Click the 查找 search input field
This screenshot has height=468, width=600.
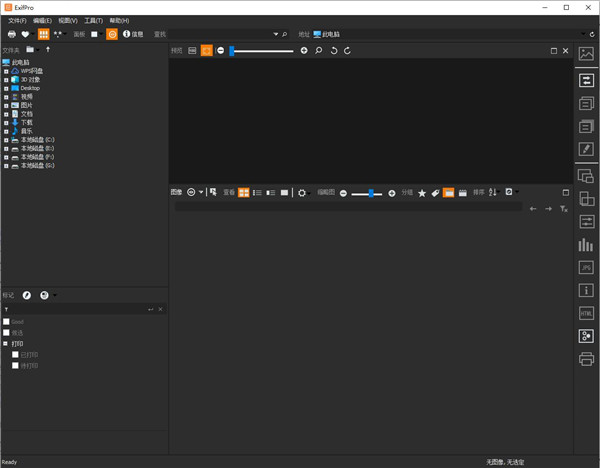tap(210, 34)
